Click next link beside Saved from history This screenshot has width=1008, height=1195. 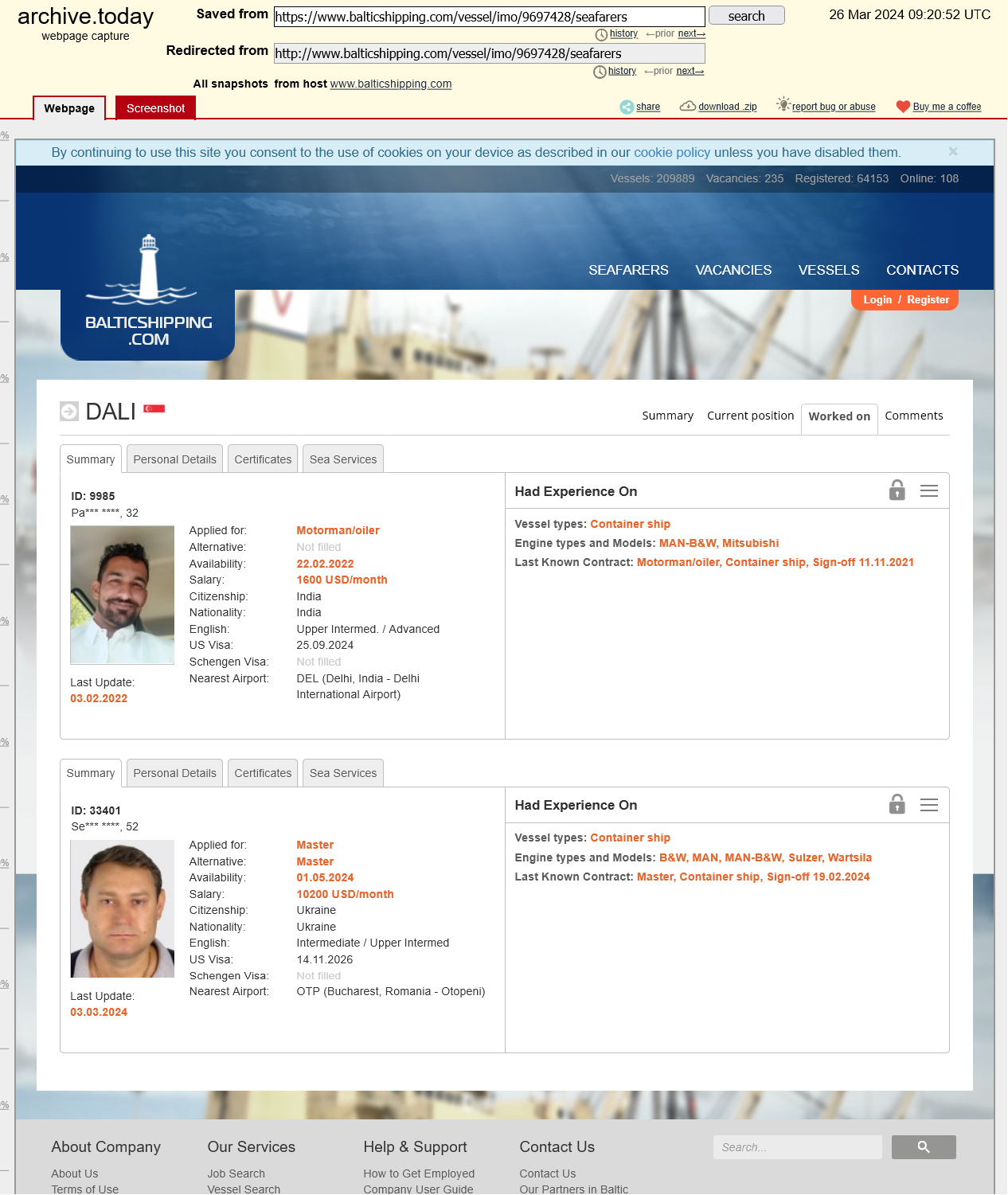(691, 33)
